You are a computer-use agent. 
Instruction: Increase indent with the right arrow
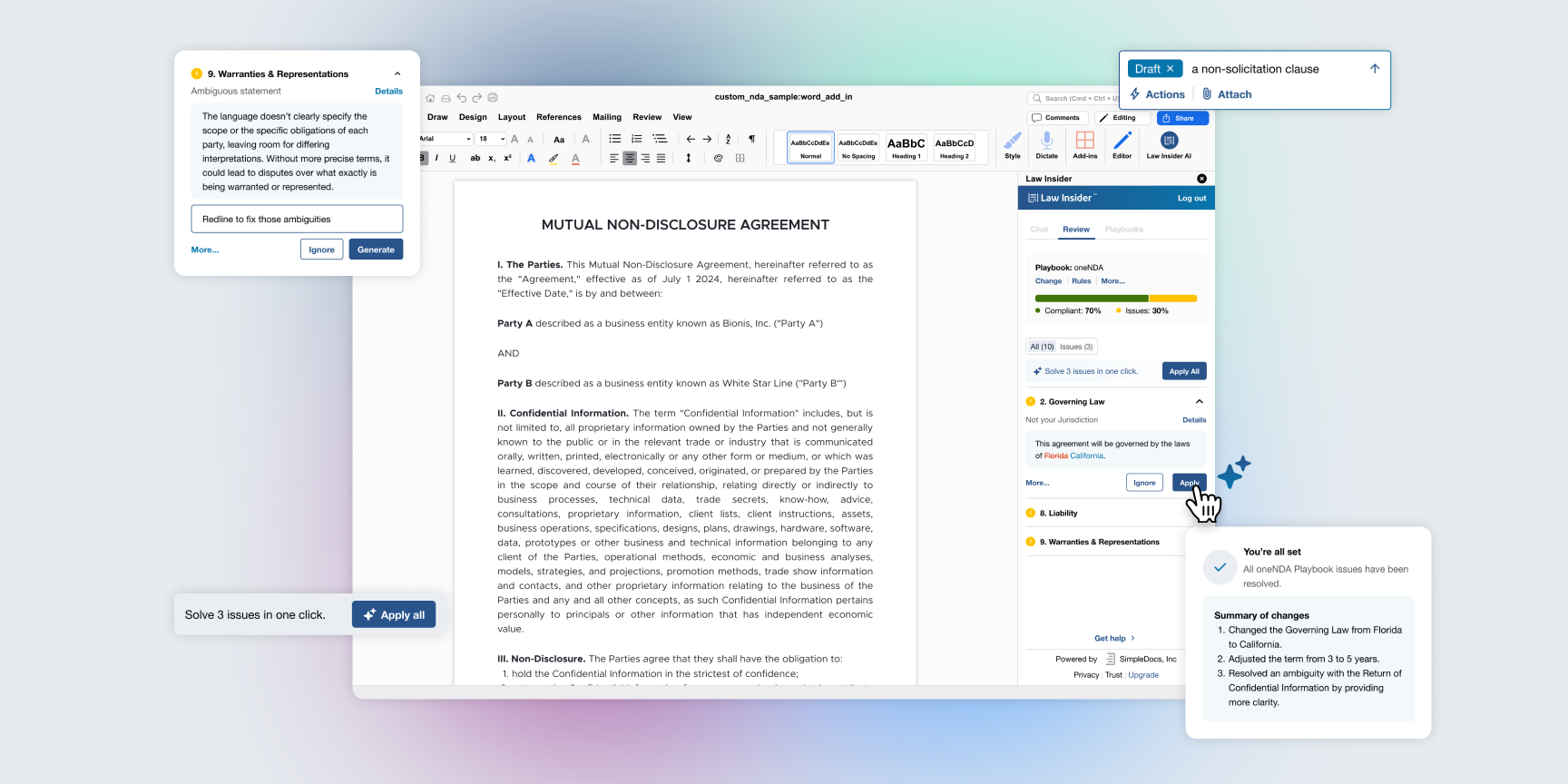coord(707,139)
